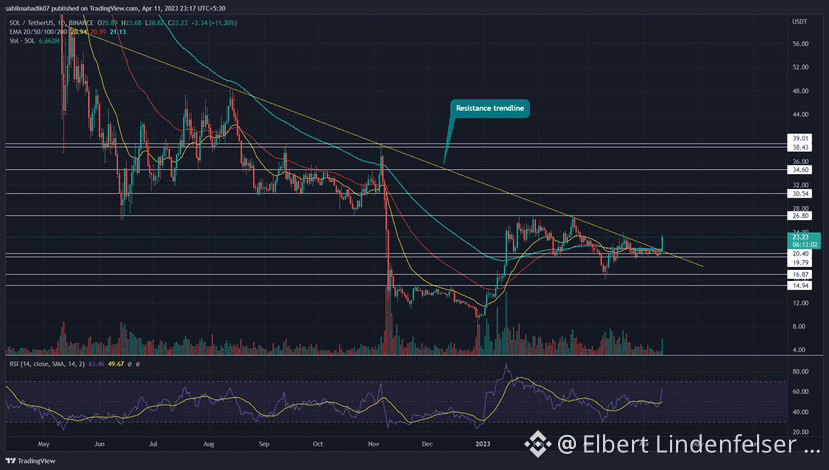Click the 52.00 price axis tick
This screenshot has height=470, width=829.
800,67
